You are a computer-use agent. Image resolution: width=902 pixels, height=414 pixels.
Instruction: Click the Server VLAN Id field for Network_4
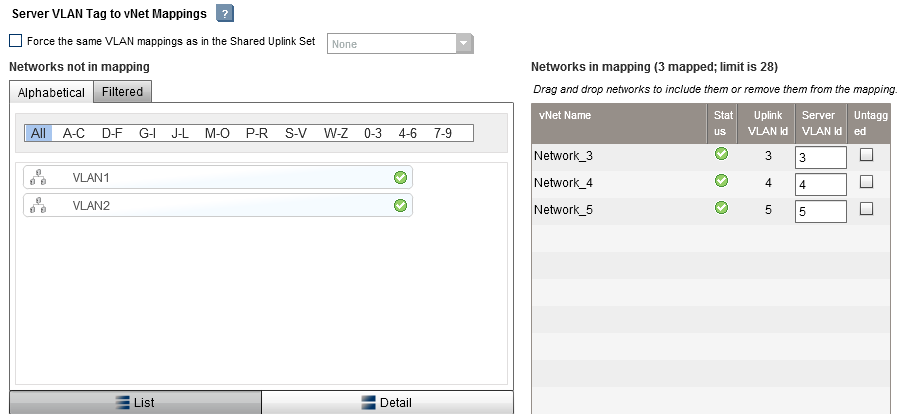[x=820, y=184]
